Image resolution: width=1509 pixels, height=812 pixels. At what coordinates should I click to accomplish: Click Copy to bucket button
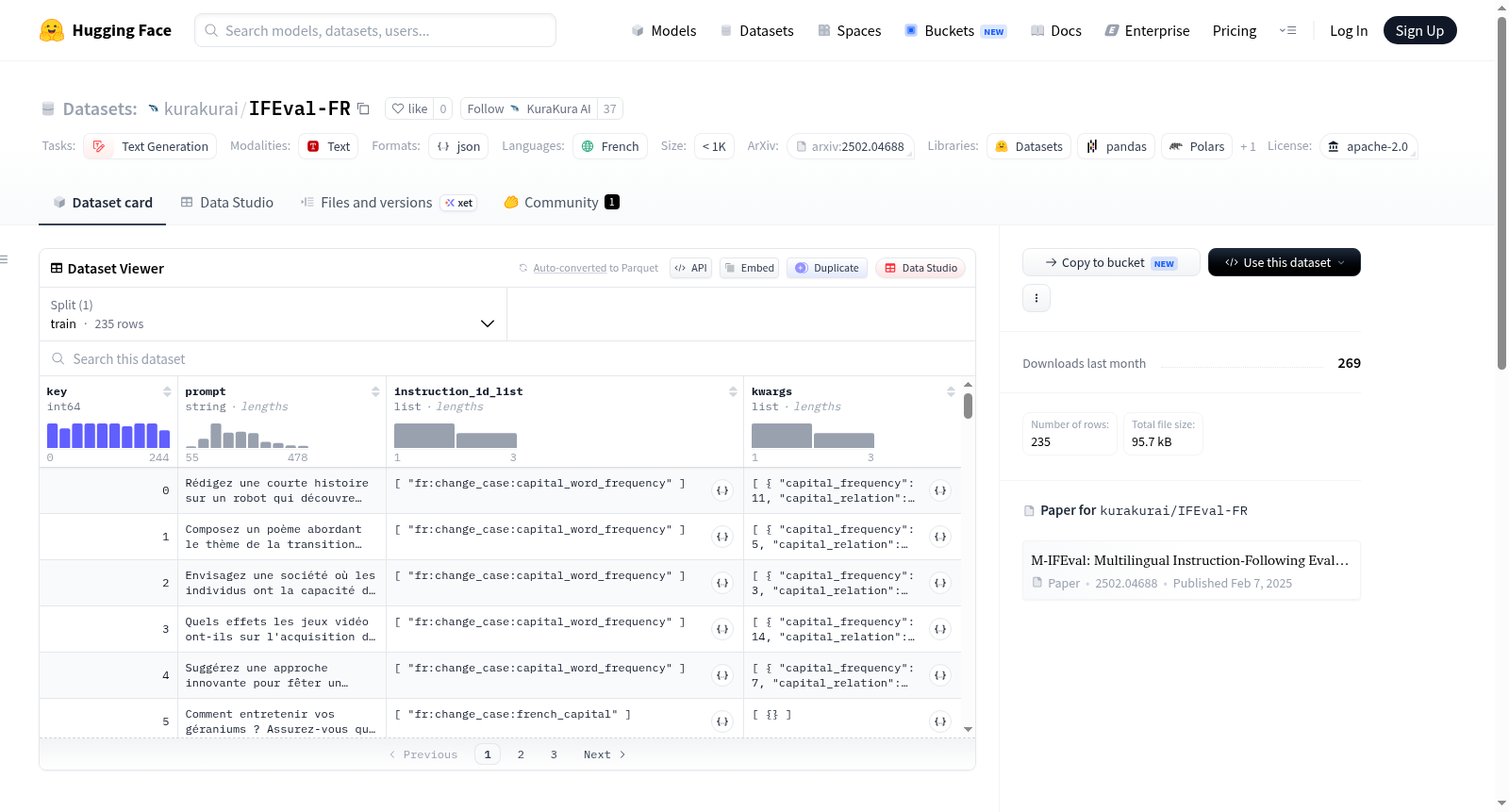[1111, 262]
